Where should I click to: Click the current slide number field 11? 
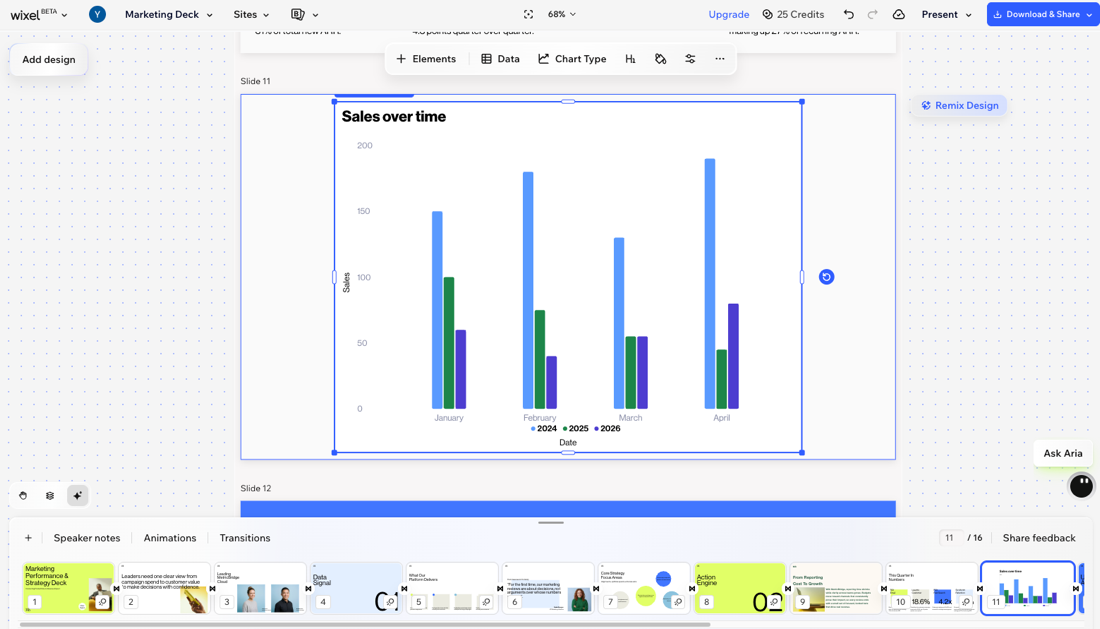949,538
